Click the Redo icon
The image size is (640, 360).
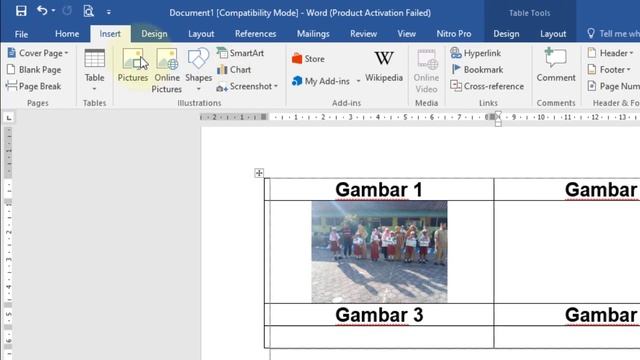[x=67, y=11]
